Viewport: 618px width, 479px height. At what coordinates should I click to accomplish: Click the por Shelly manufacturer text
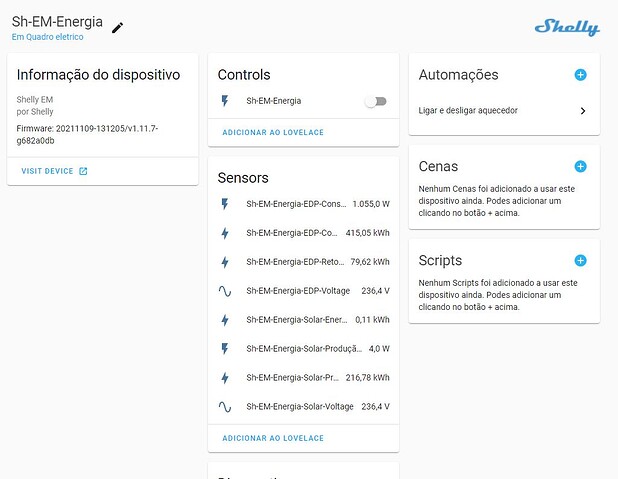pos(35,112)
